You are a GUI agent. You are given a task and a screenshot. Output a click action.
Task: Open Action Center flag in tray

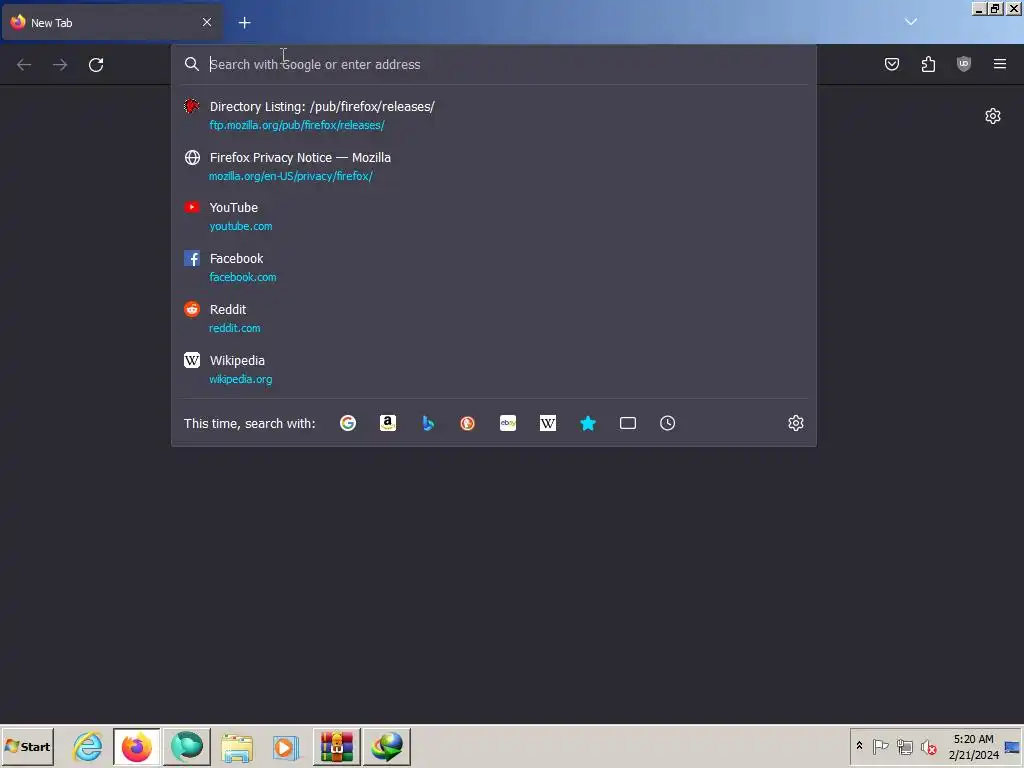(880, 746)
